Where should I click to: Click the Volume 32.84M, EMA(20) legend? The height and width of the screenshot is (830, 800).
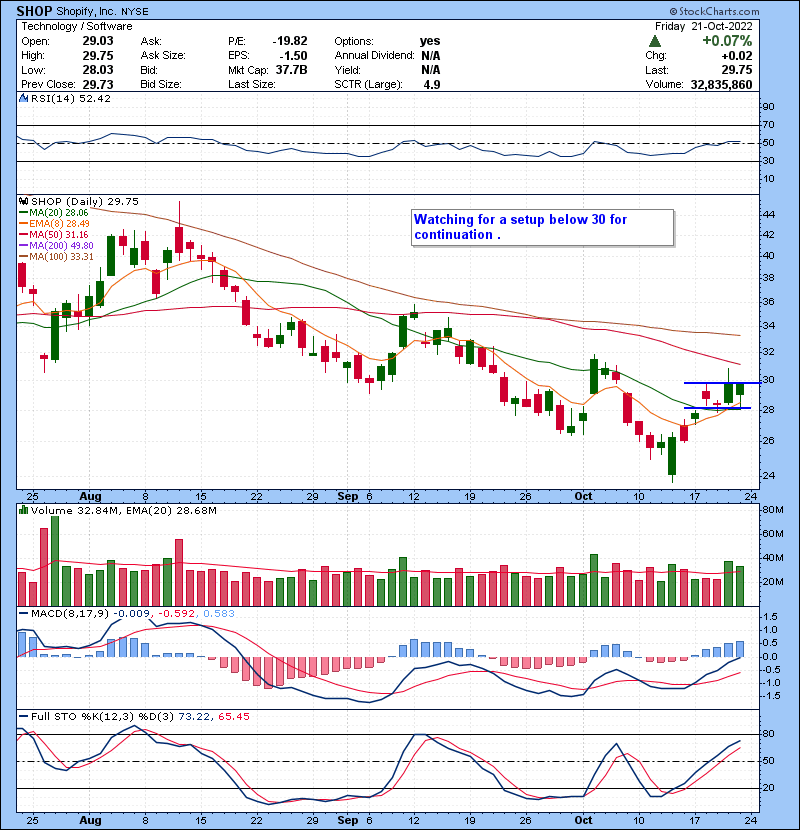[123, 510]
